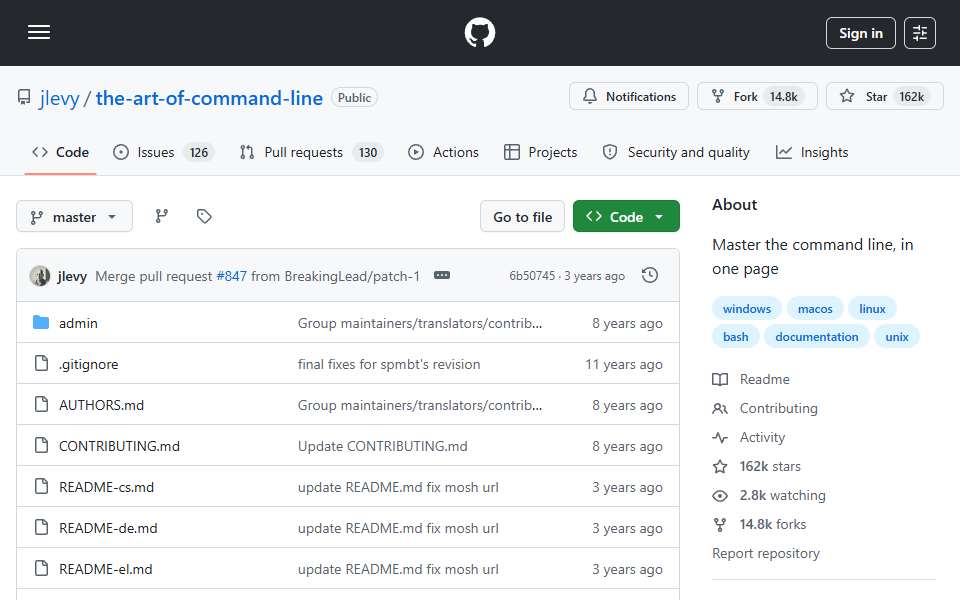Open the admin row 'Group maintainers' commit message
The image size is (960, 600).
pyautogui.click(x=420, y=323)
